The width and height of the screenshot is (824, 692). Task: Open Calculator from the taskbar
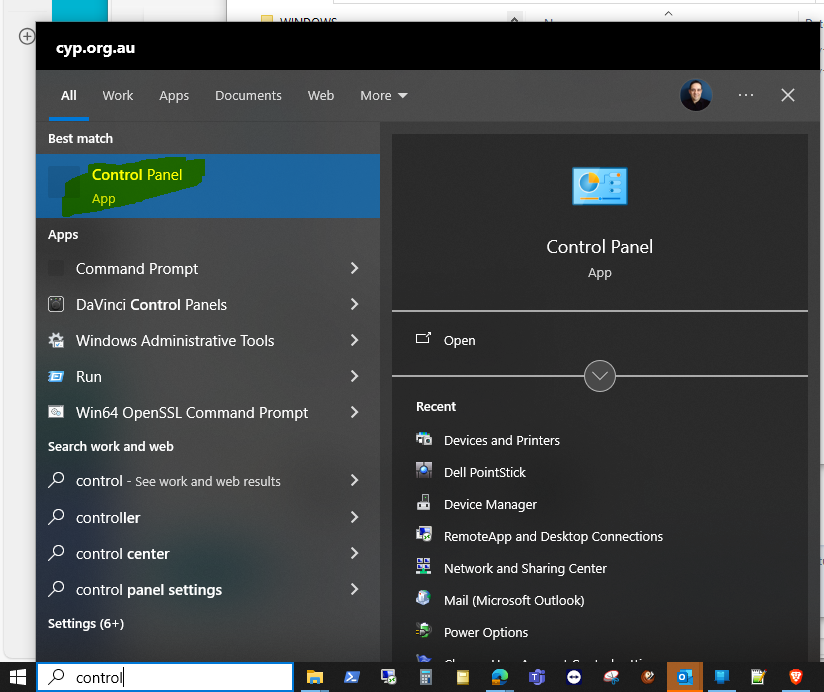pos(426,677)
